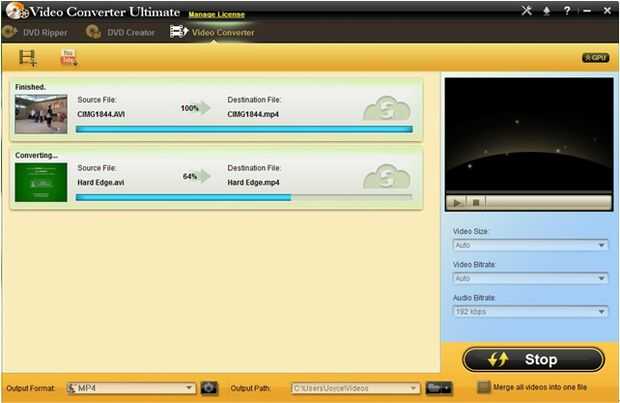Open the Manage License link

coord(217,15)
